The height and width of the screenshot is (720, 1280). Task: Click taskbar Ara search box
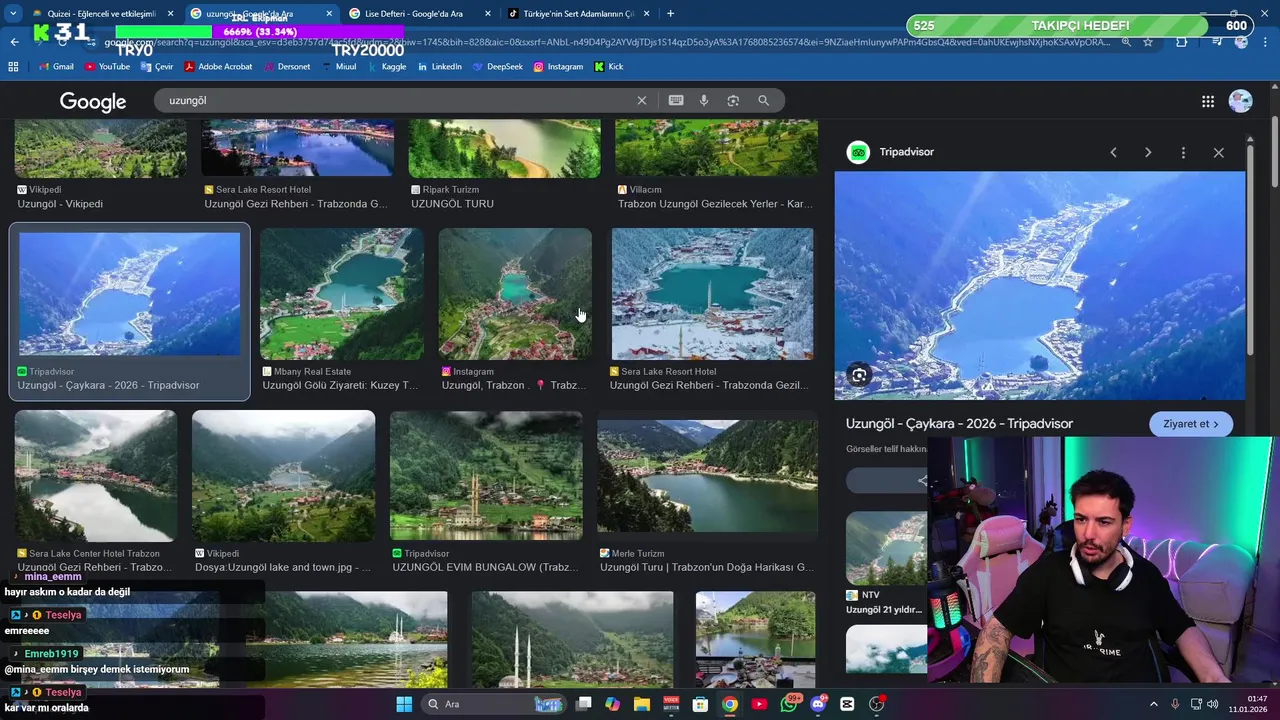494,704
